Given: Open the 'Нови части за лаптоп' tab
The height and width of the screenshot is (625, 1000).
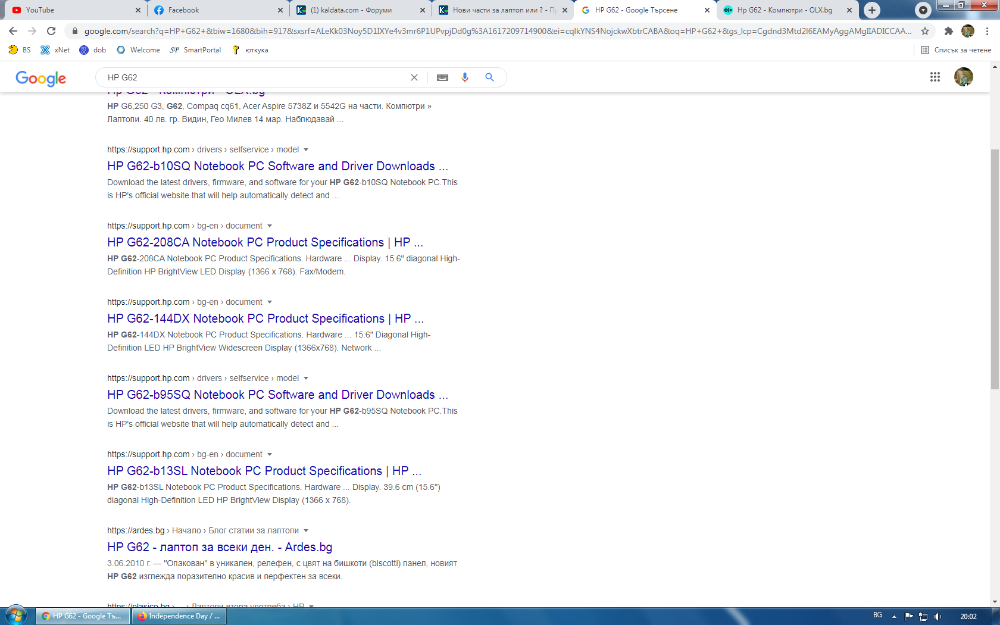Looking at the screenshot, I should 501,10.
